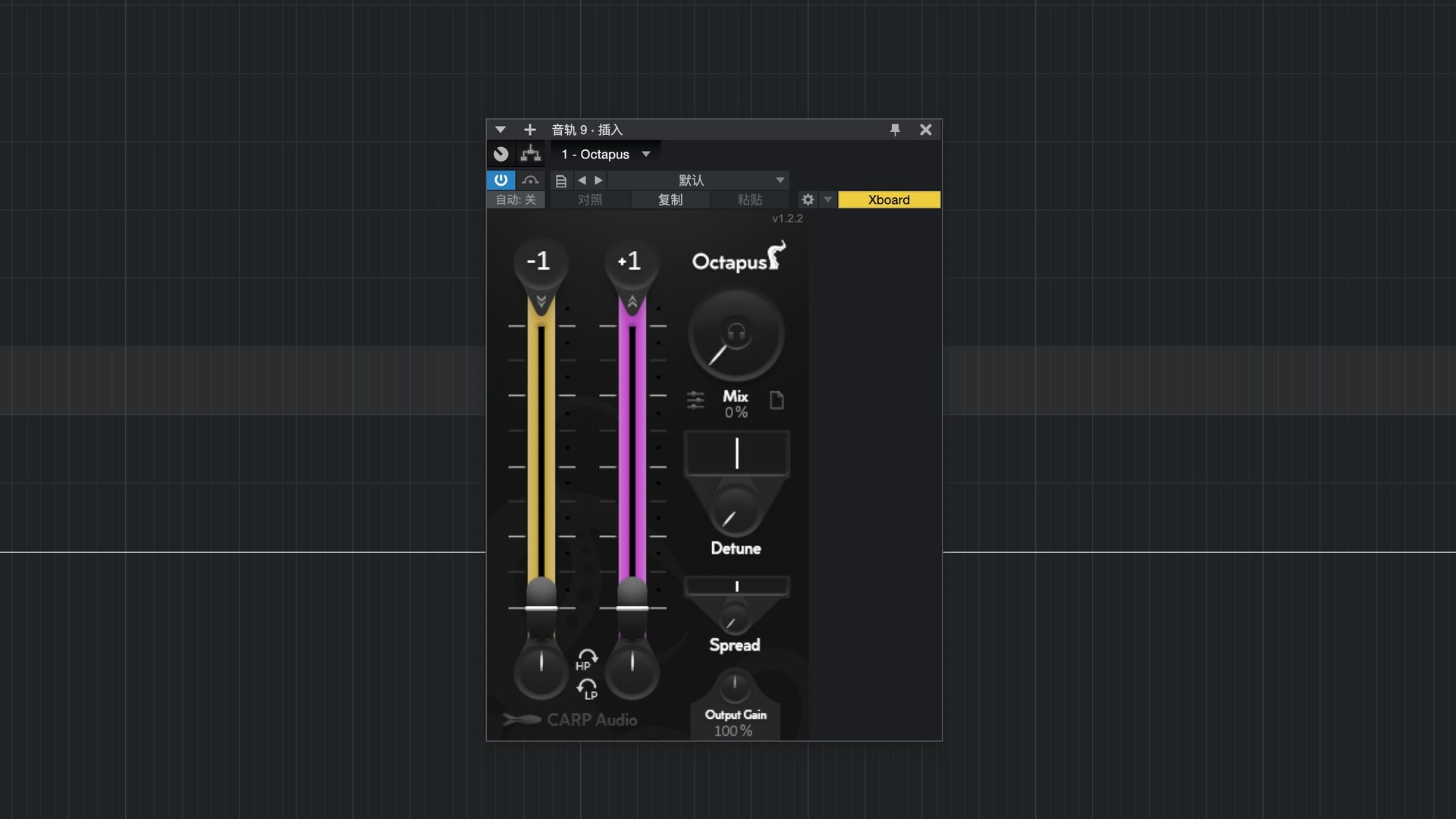The height and width of the screenshot is (819, 1456).
Task: Click the yellow Xboard button
Action: (889, 199)
